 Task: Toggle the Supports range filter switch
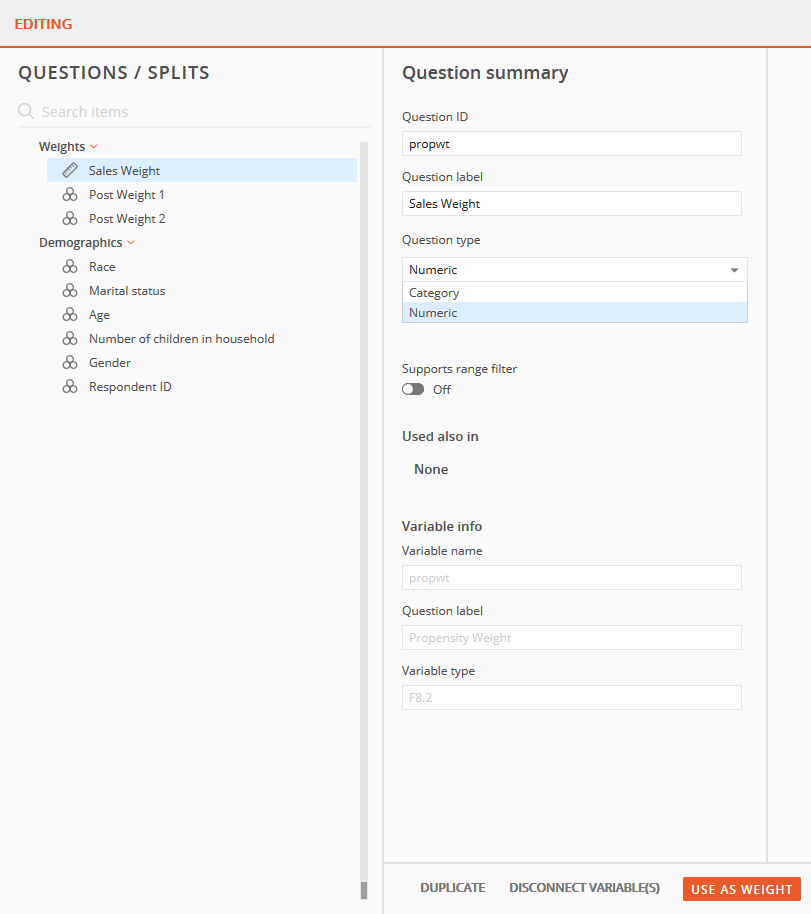(x=413, y=389)
